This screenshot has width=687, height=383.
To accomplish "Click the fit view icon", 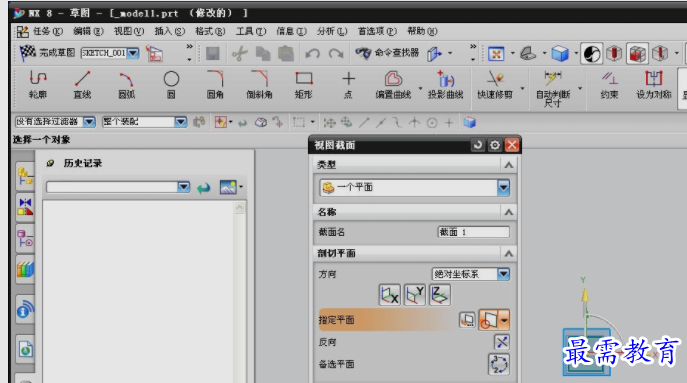I will (496, 54).
